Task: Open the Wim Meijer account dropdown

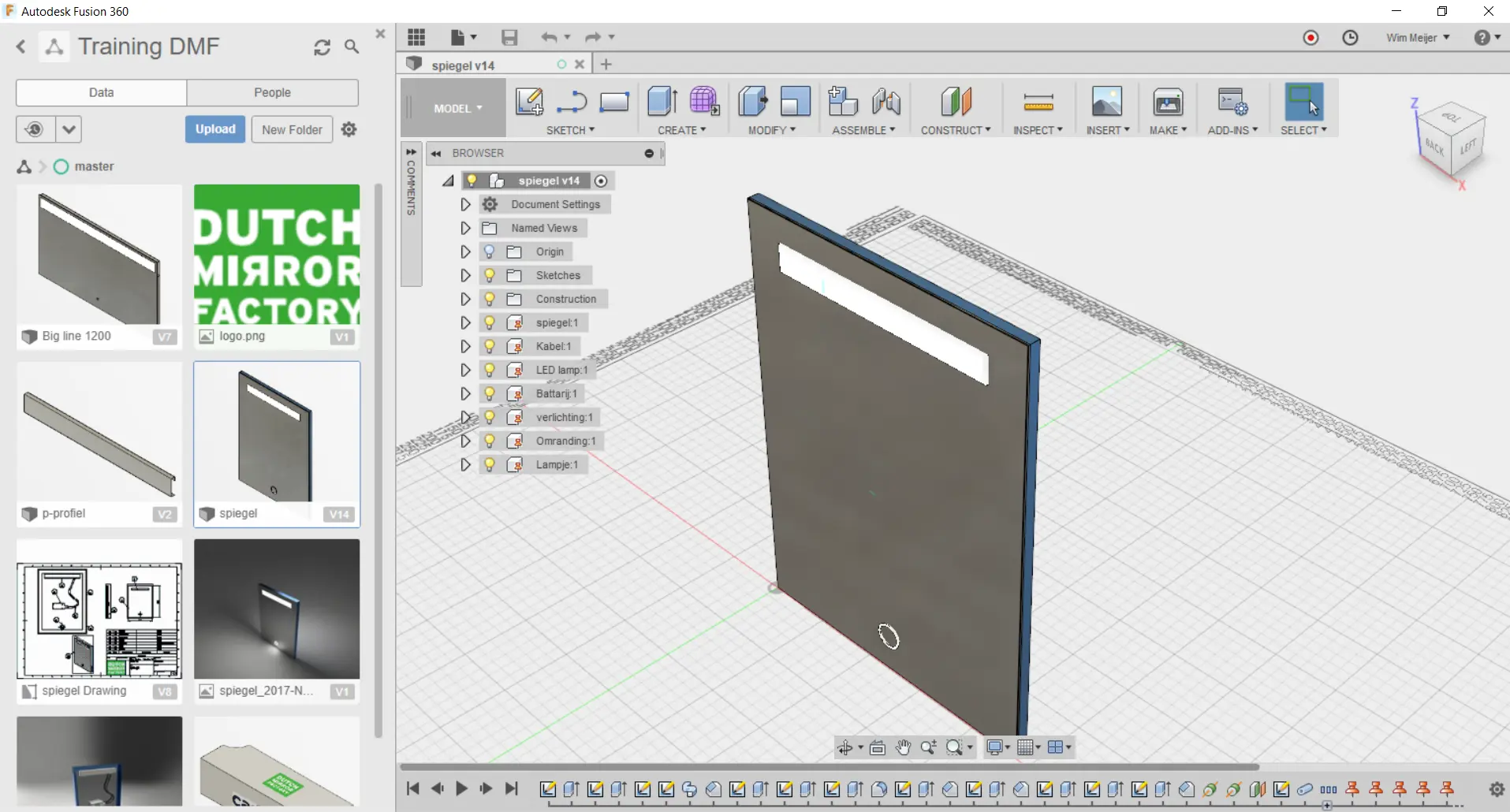Action: [x=1418, y=38]
